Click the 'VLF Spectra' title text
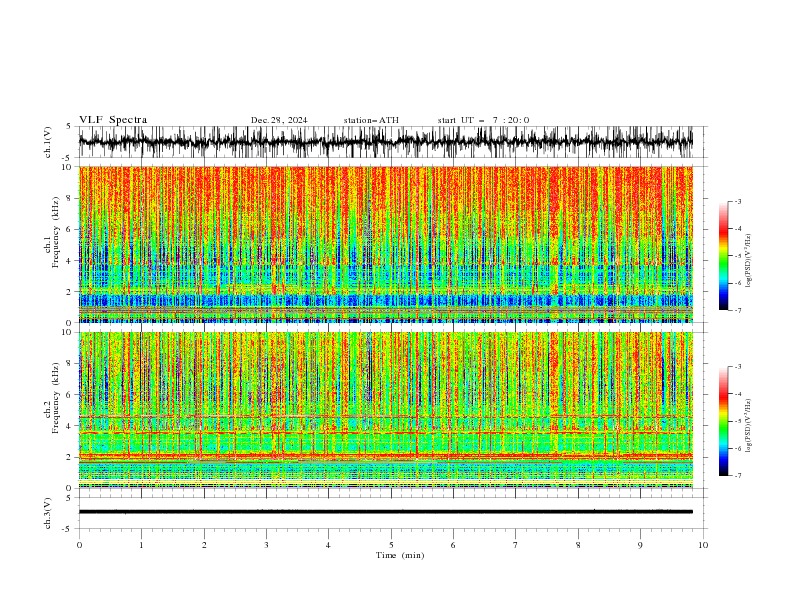Image resolution: width=792 pixels, height=612 pixels. (x=113, y=120)
